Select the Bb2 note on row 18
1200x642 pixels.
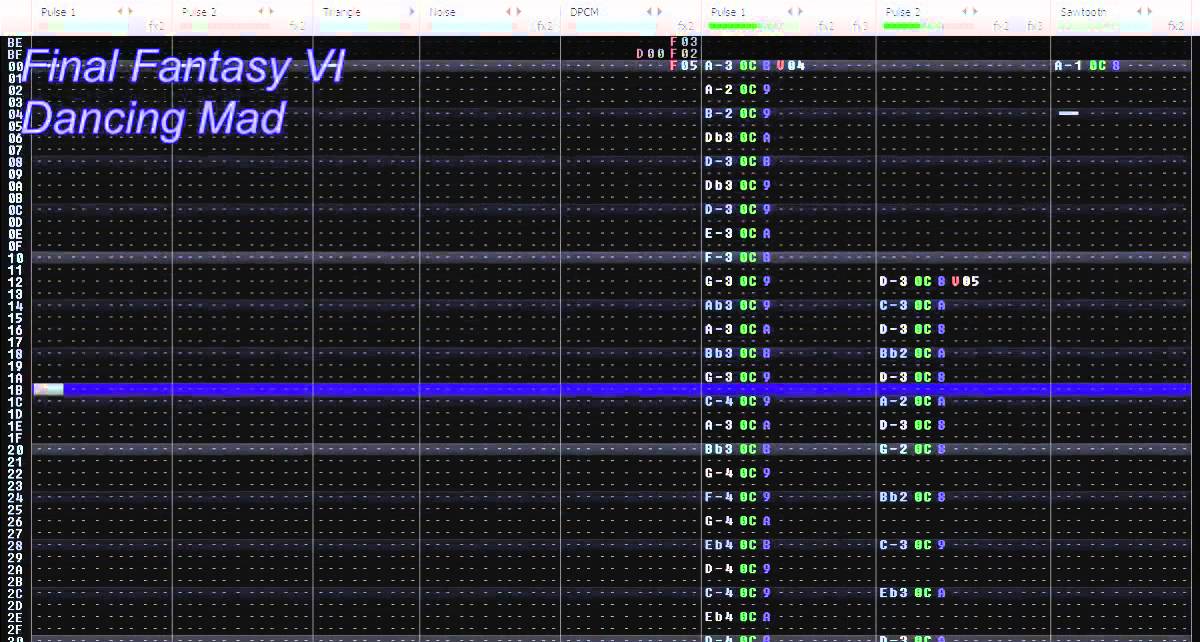(894, 353)
